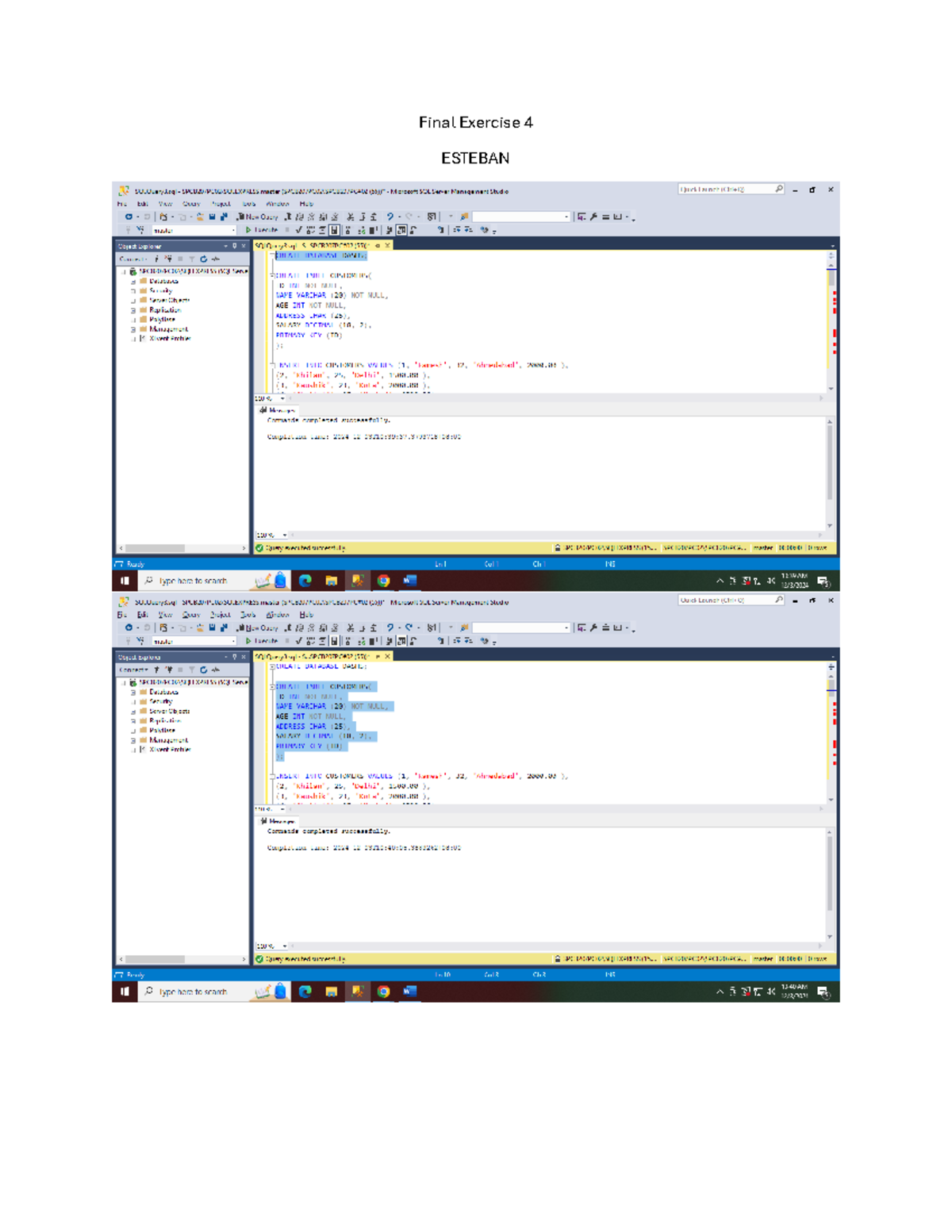The width and height of the screenshot is (952, 1232).
Task: Click File Explorer icon in second screenshot's taskbar
Action: (x=332, y=992)
